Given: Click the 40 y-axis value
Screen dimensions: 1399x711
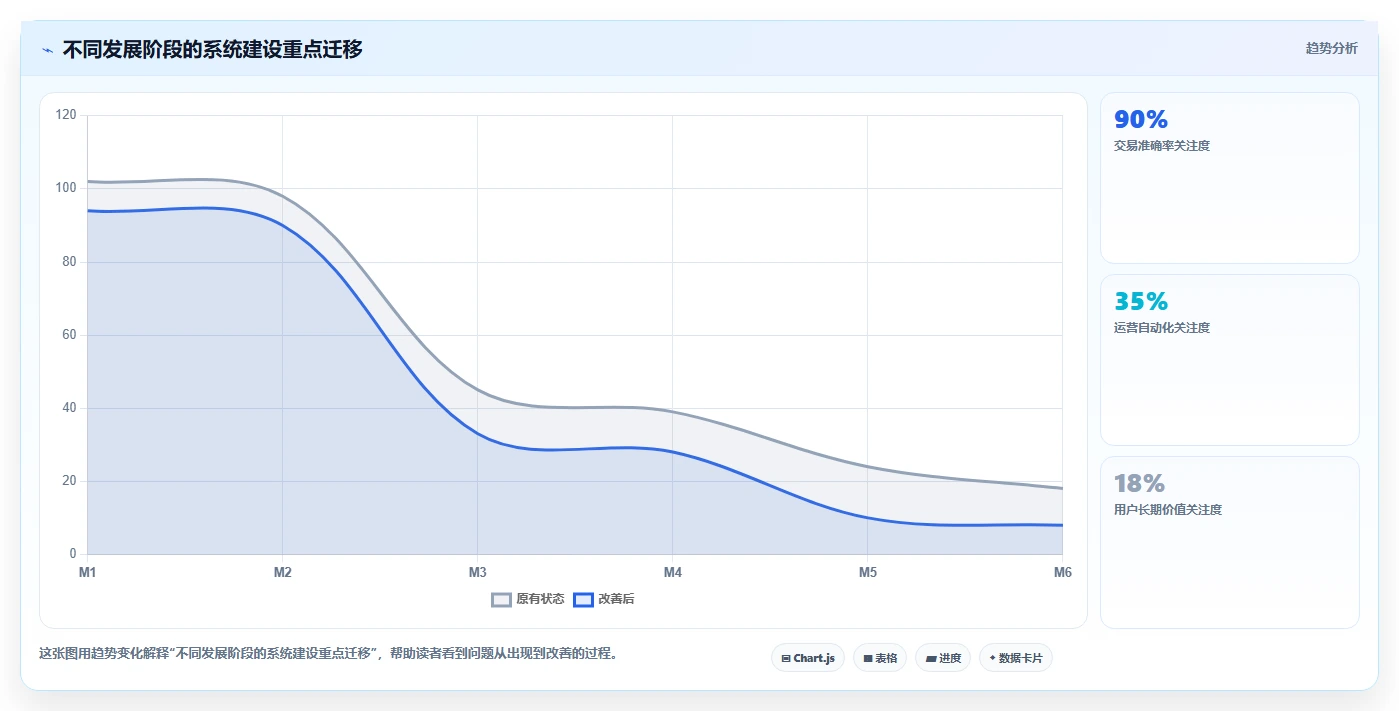Looking at the screenshot, I should point(69,408).
